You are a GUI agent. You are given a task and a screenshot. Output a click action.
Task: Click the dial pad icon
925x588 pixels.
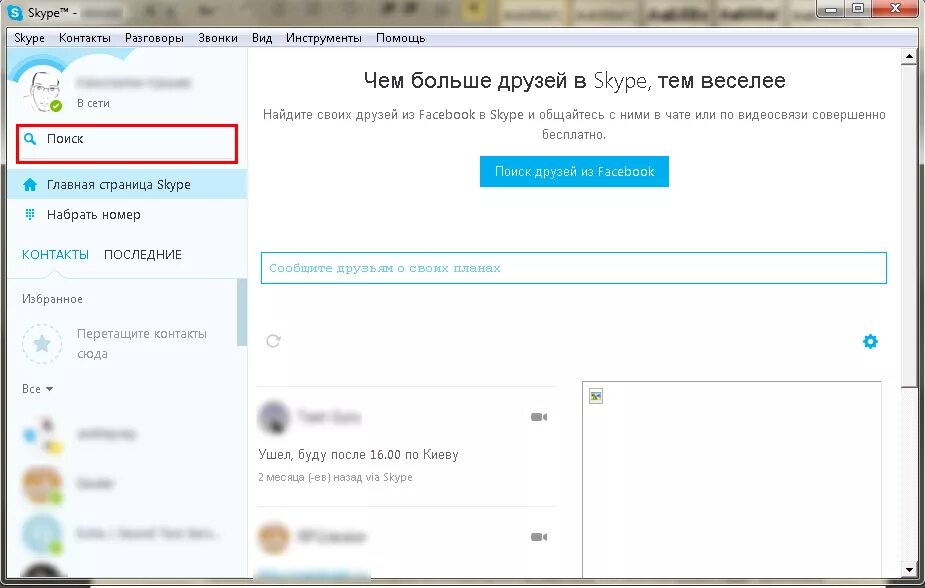pos(29,215)
